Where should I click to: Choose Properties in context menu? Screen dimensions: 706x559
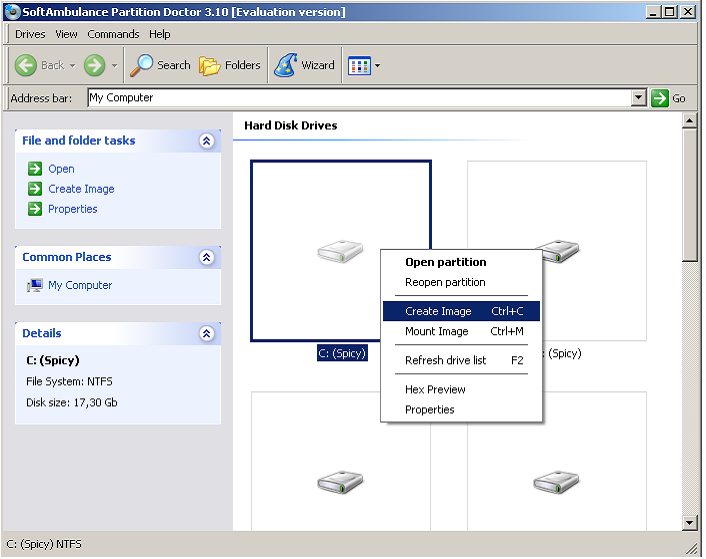click(461, 410)
